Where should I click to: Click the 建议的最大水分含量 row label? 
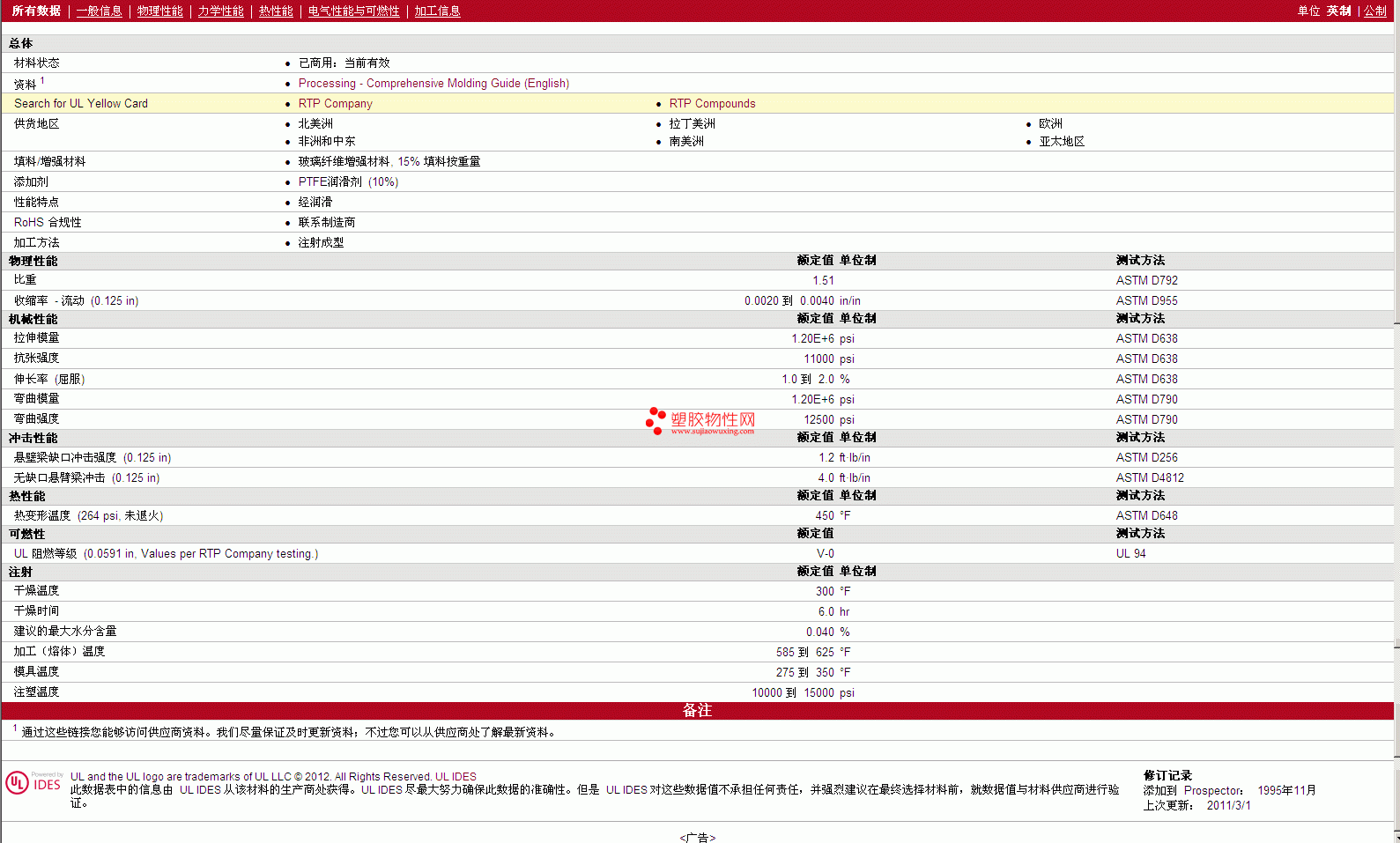tap(65, 631)
